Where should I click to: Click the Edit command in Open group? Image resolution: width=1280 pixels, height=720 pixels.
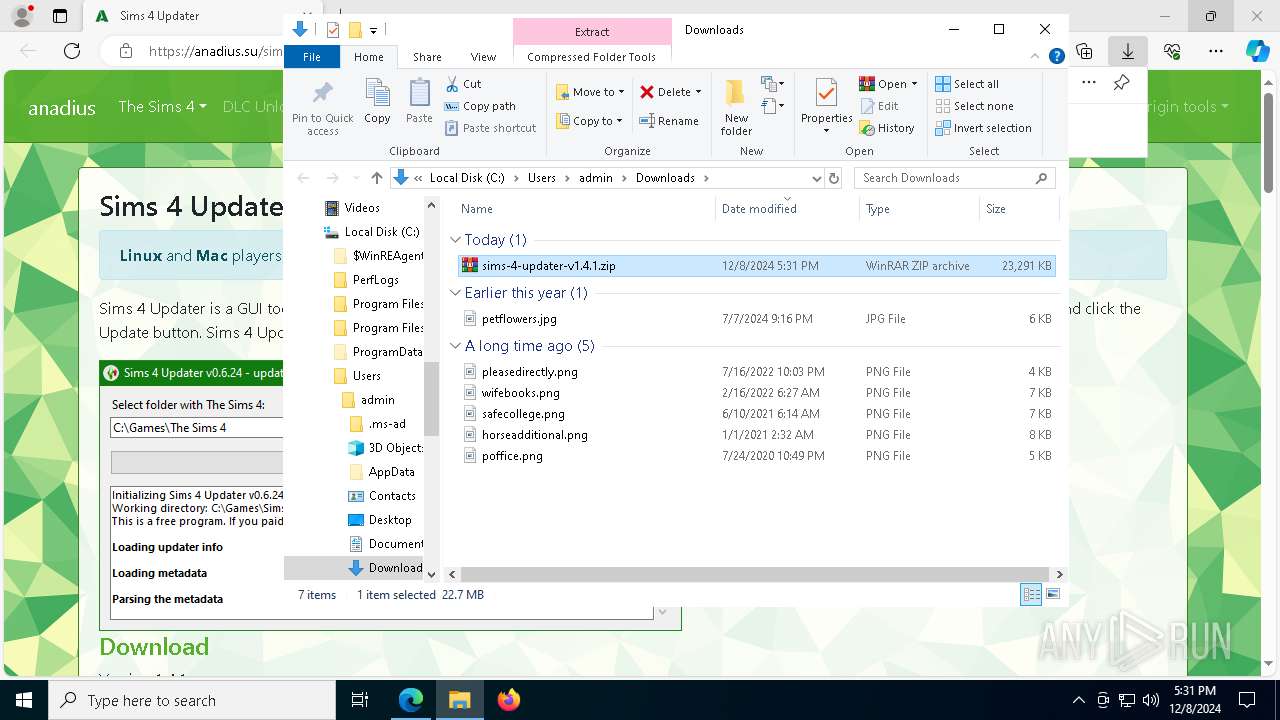pyautogui.click(x=879, y=106)
